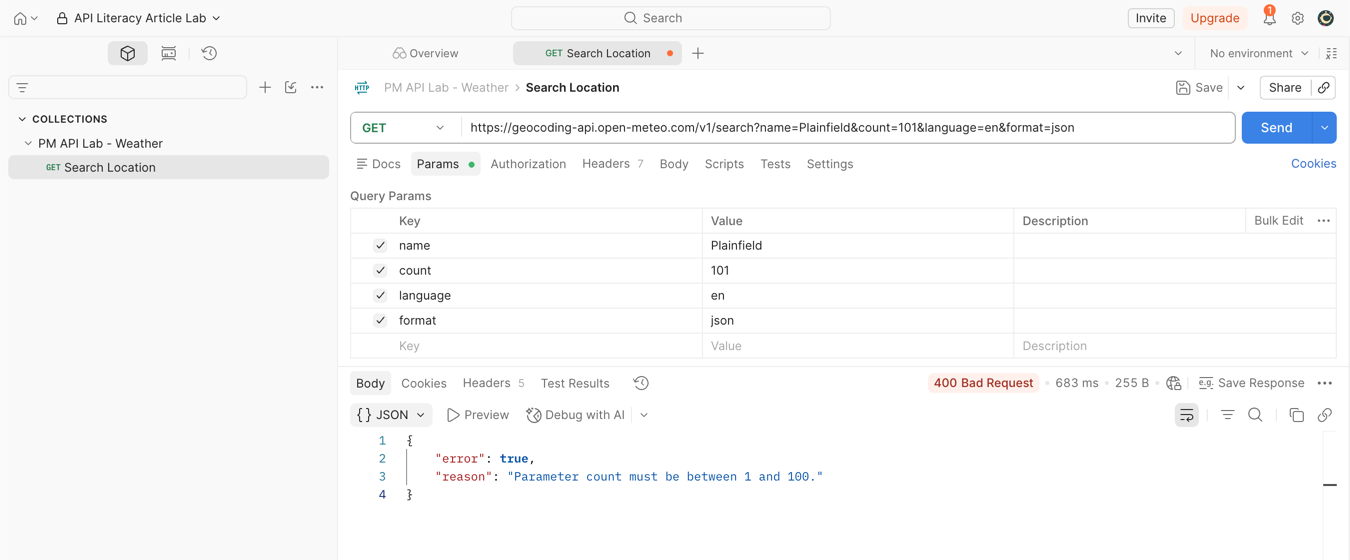Screen dimensions: 1350x560
Task: Open the response Cookies tab
Action: (x=424, y=383)
